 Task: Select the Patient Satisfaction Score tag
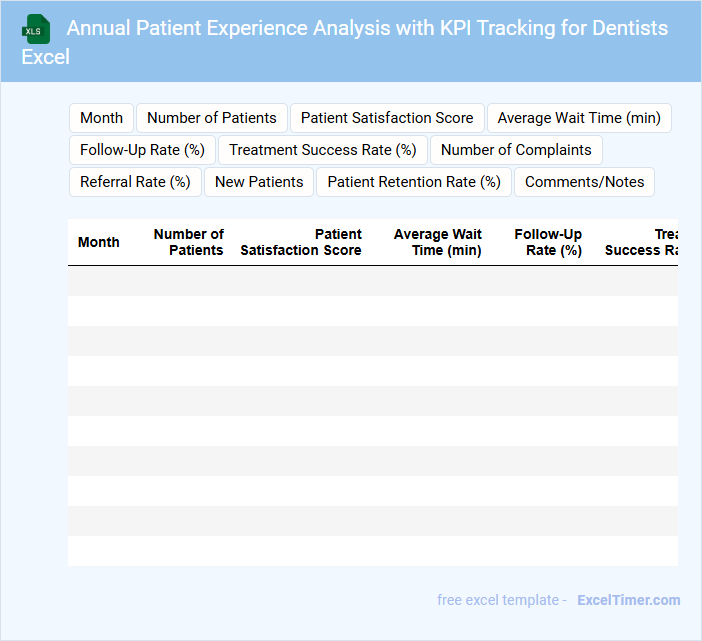click(x=387, y=118)
